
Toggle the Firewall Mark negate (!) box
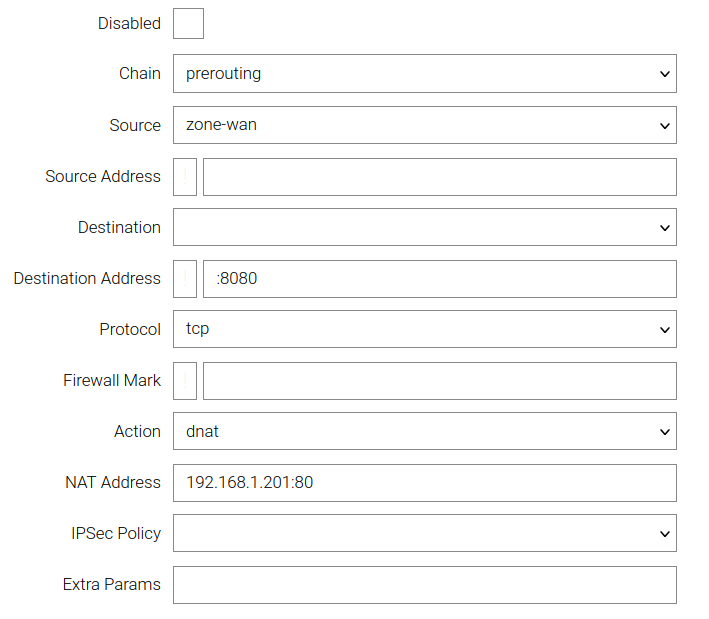[185, 381]
